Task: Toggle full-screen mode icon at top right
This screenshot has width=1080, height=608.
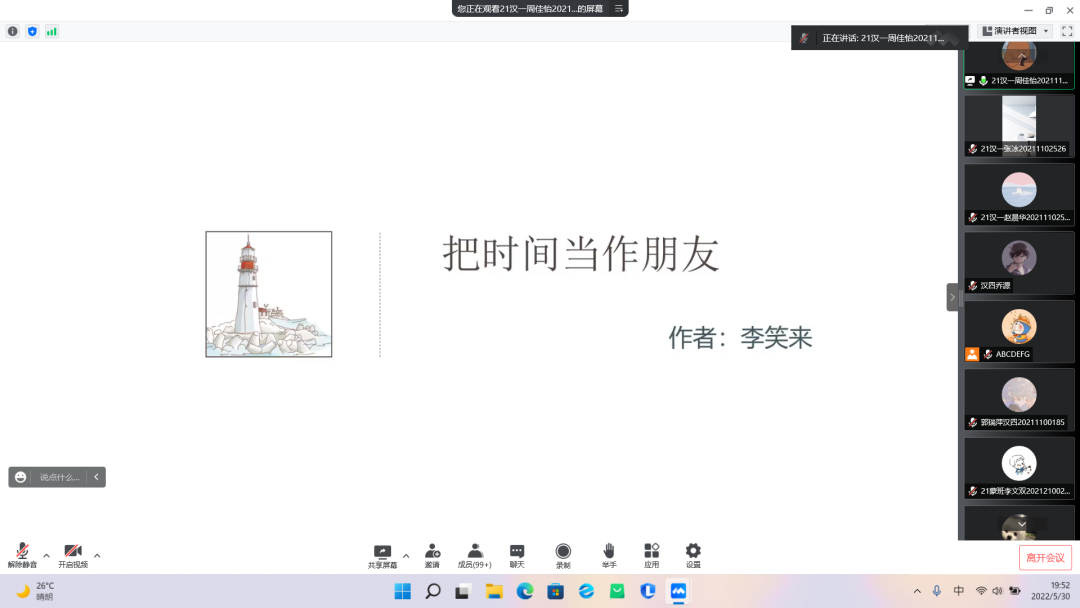Action: tap(1066, 31)
